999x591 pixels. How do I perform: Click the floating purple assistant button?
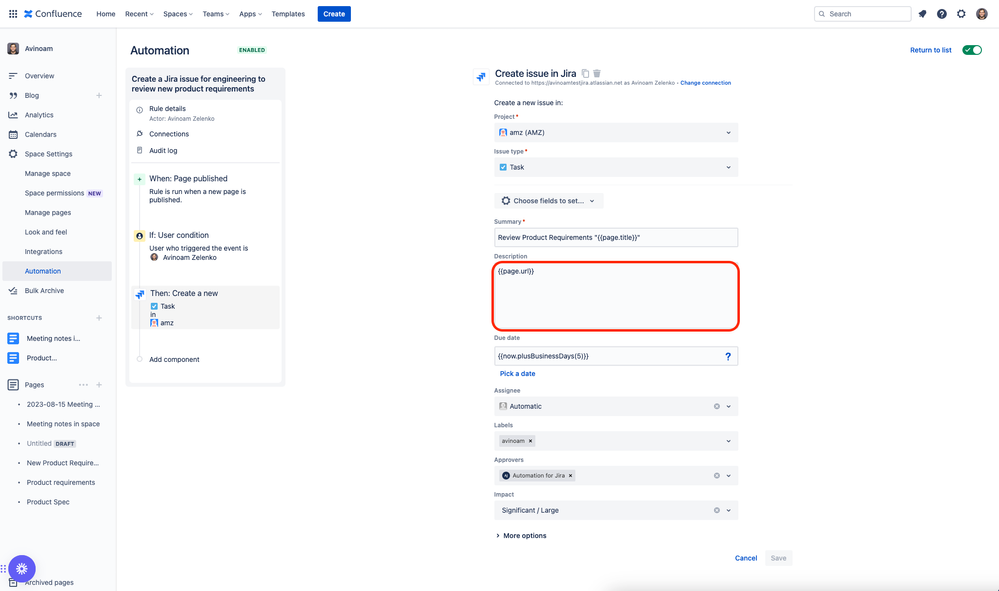(22, 569)
